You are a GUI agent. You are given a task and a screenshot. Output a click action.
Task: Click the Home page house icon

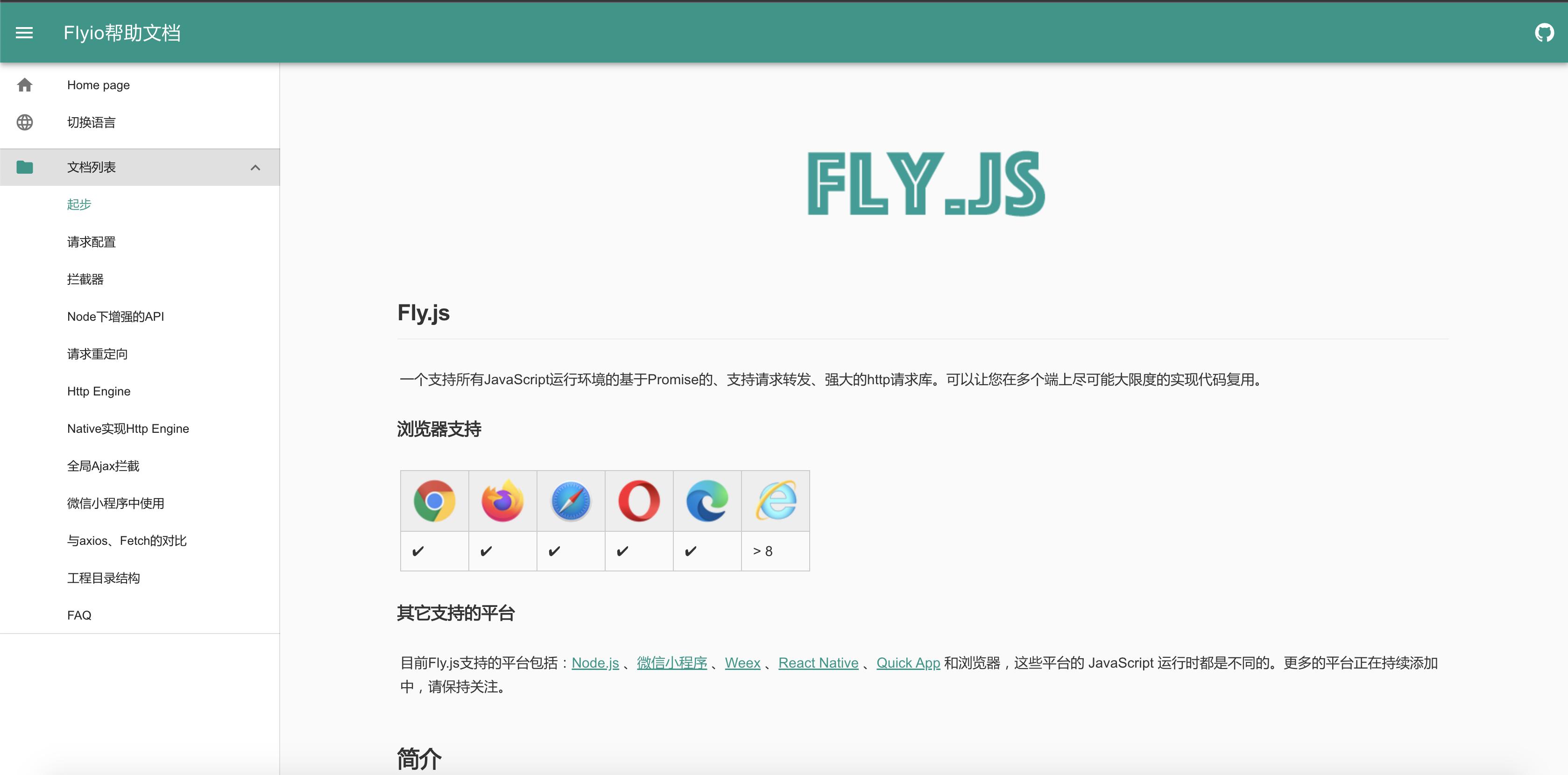pos(25,85)
